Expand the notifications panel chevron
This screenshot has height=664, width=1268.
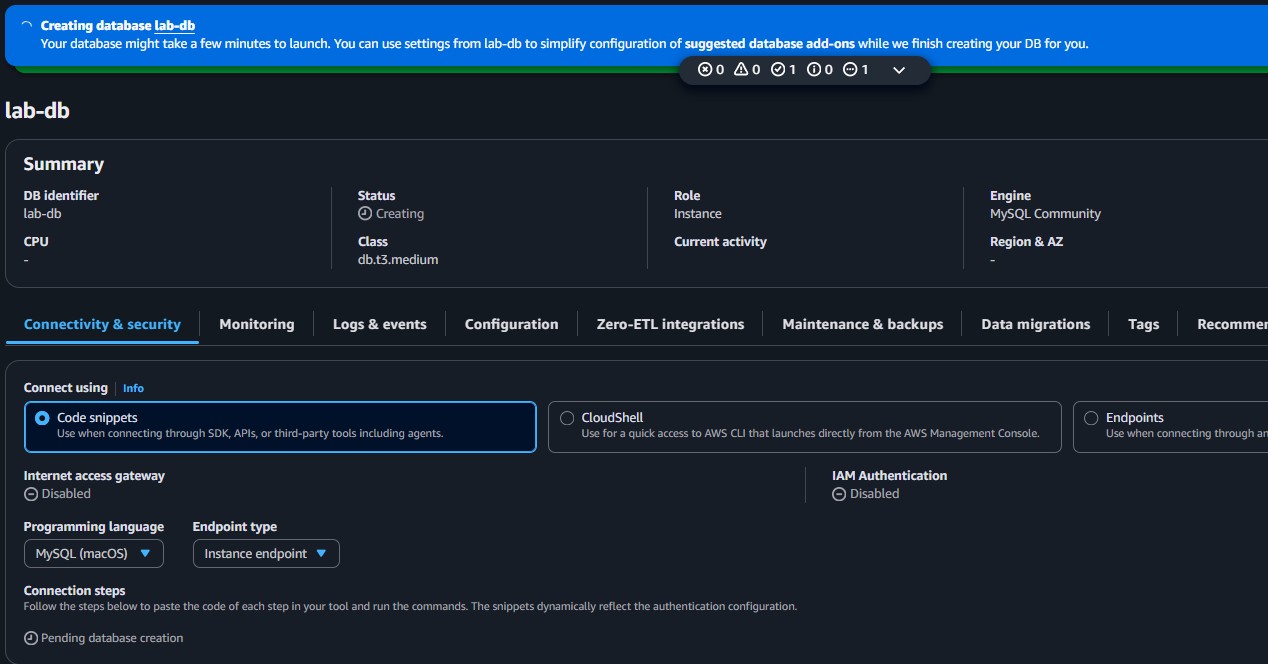tap(898, 70)
